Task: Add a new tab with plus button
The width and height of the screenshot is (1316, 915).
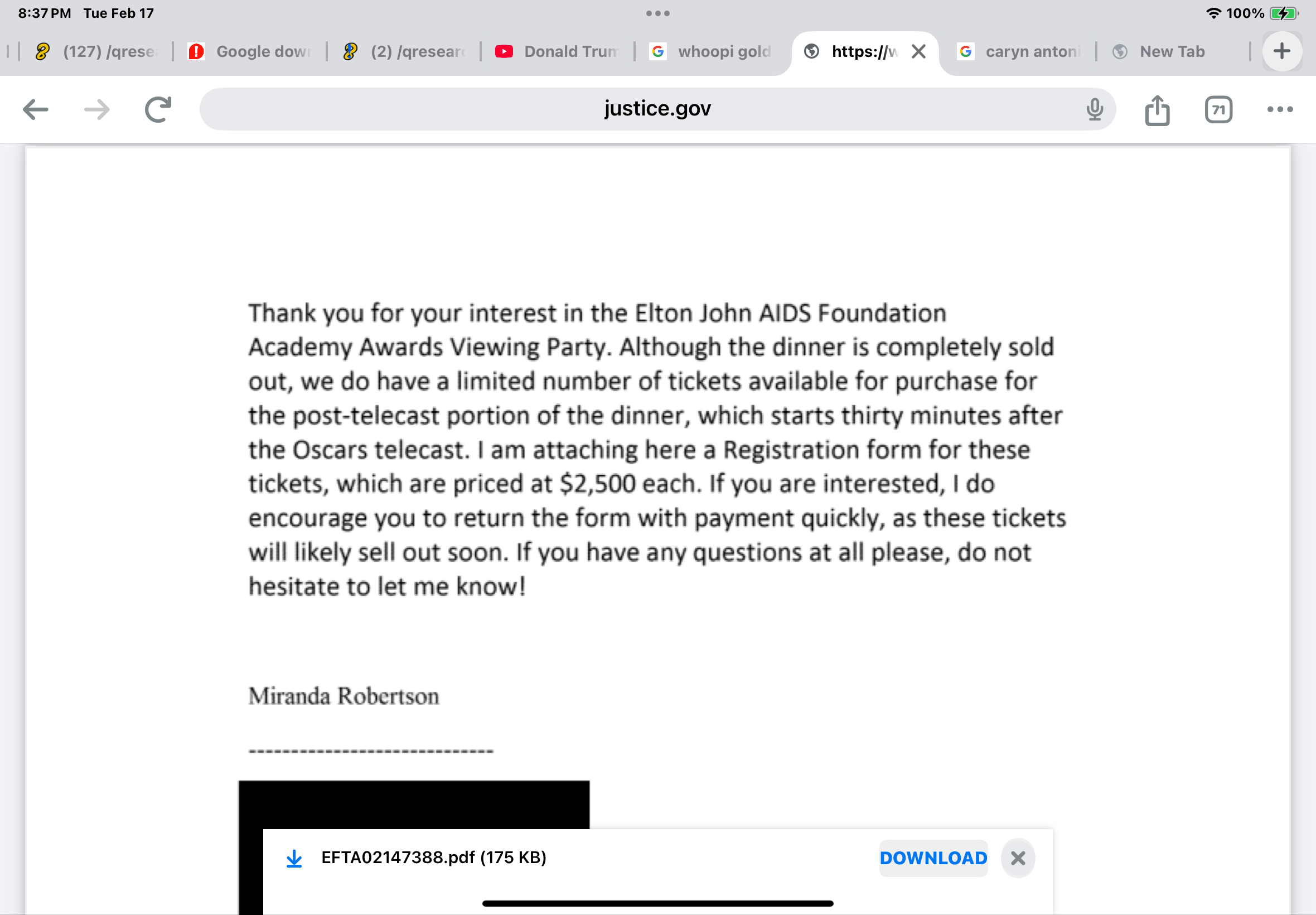Action: (1281, 51)
